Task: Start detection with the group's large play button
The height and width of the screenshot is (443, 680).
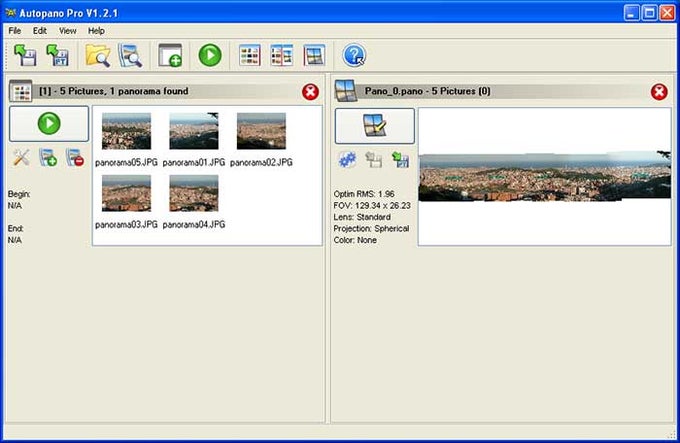Action: tap(49, 124)
